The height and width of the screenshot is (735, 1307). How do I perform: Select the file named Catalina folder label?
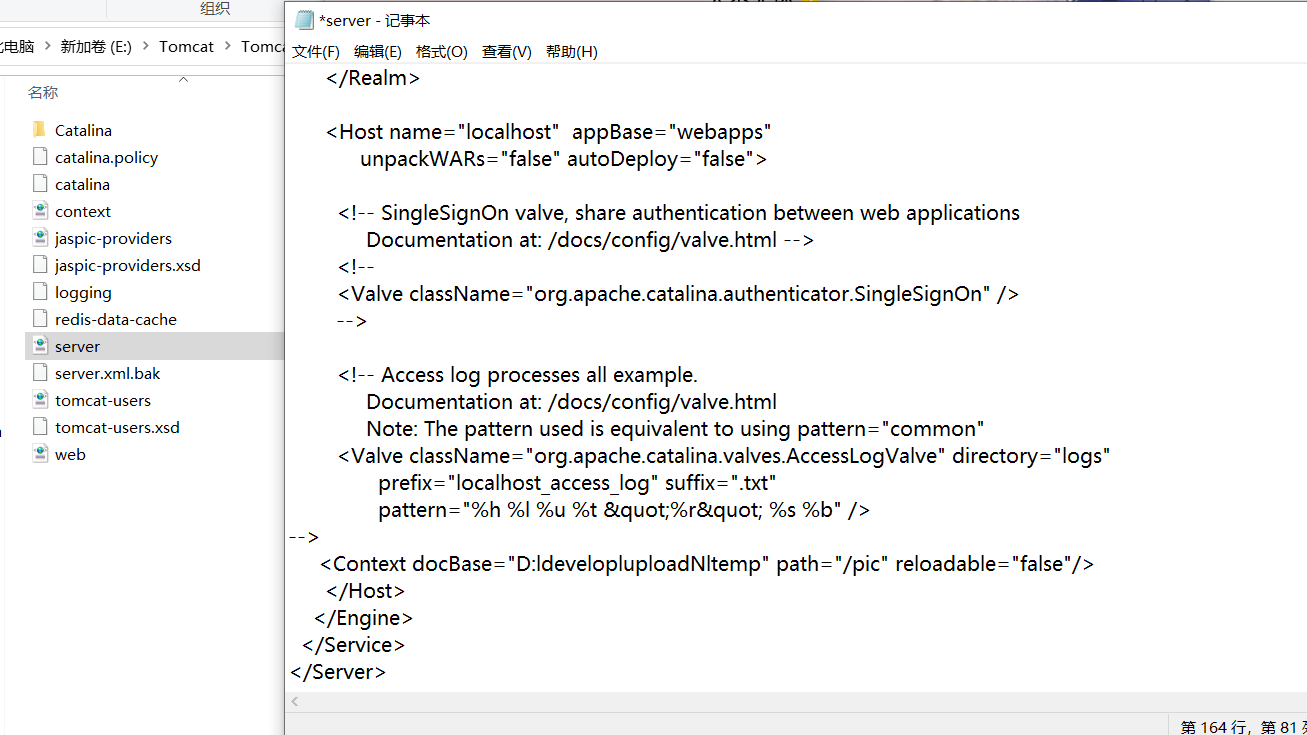tap(83, 130)
